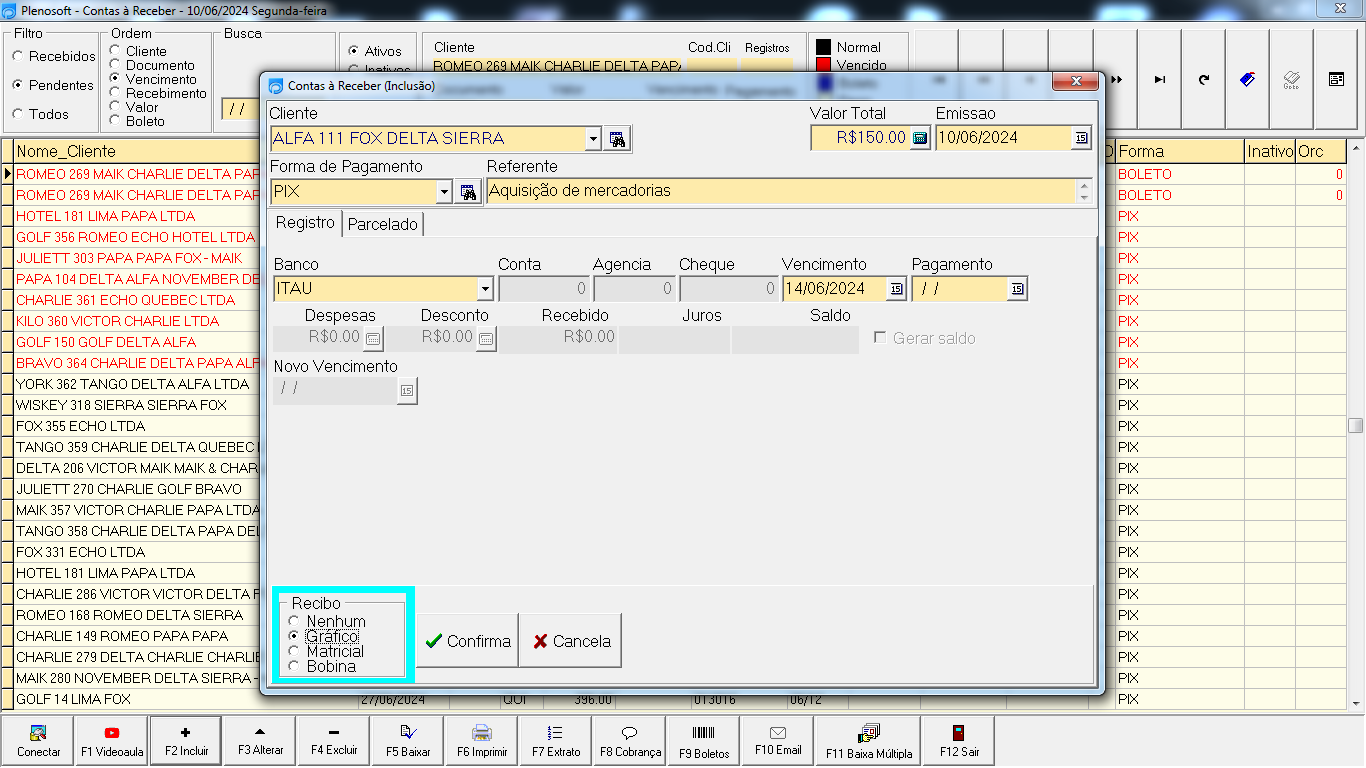This screenshot has width=1366, height=768.
Task: Open the calculator icon beside Valor Total
Action: click(921, 138)
